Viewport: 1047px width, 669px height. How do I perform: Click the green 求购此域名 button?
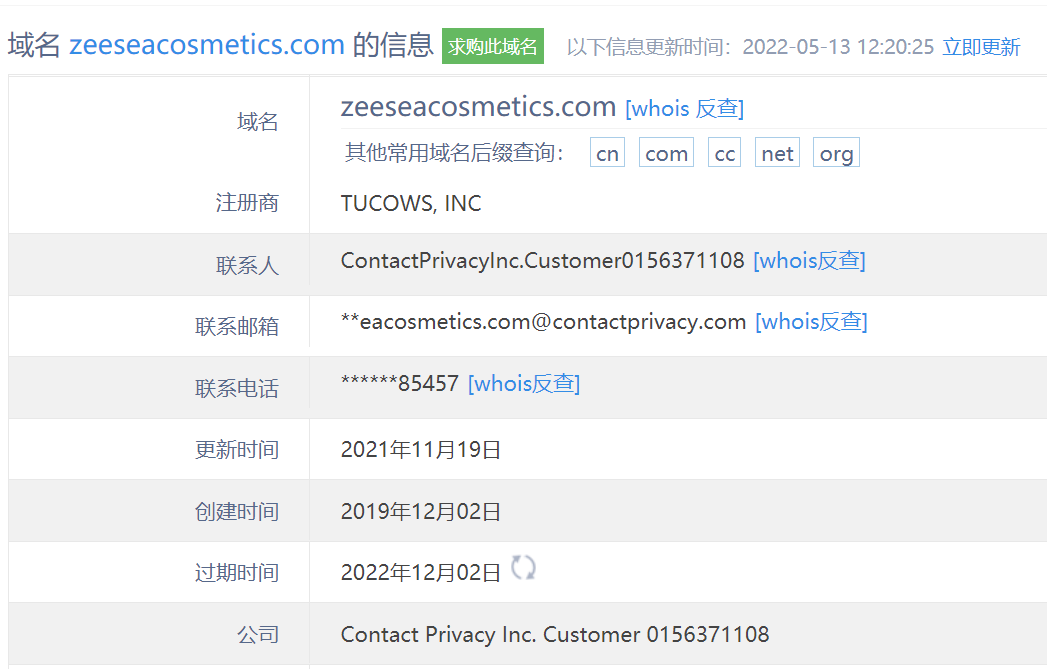pos(493,46)
